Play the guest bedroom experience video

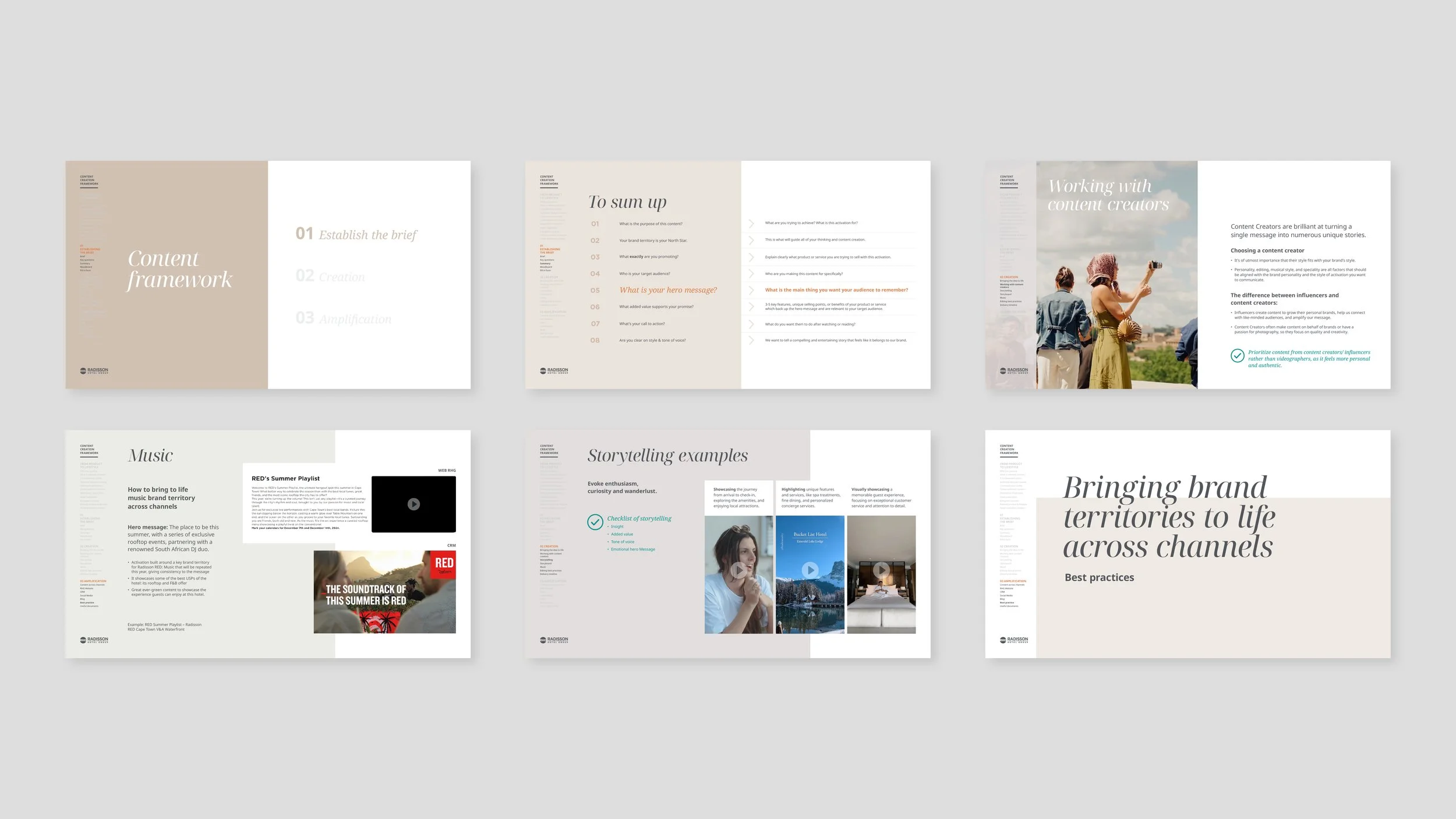tap(882, 570)
